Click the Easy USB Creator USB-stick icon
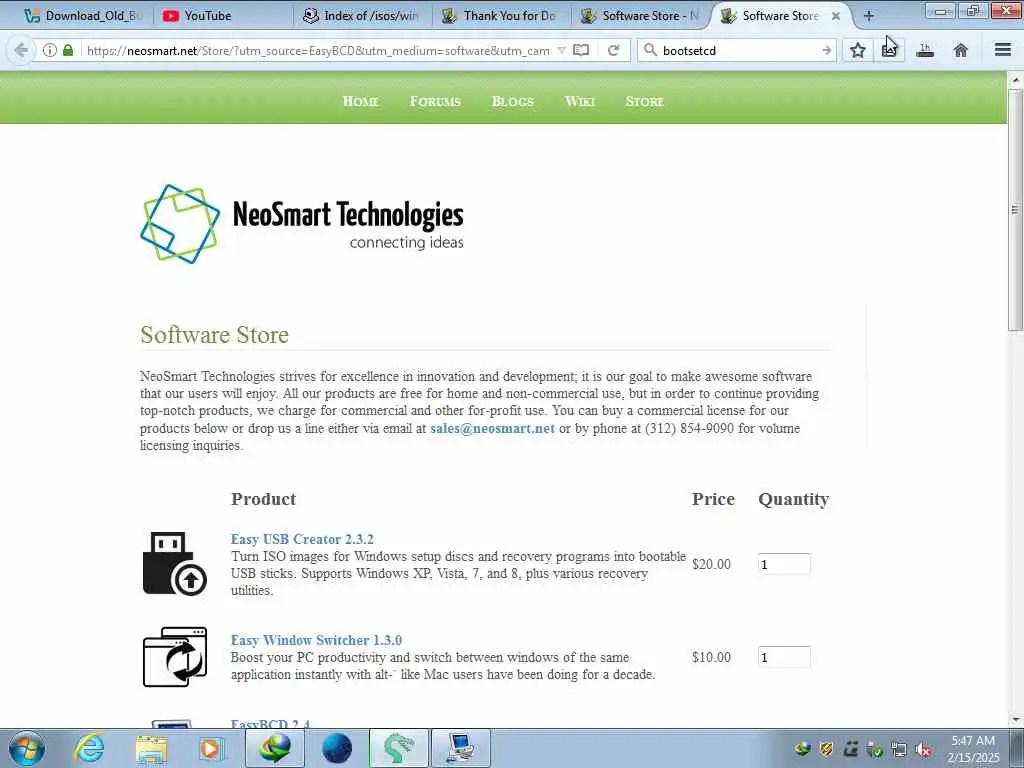The height and width of the screenshot is (768, 1024). point(174,564)
